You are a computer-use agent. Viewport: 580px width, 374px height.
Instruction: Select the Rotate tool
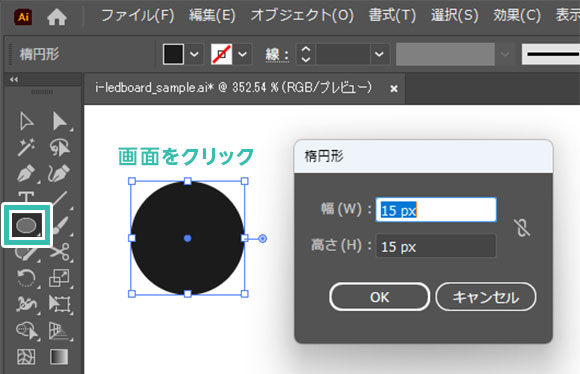(x=26, y=278)
